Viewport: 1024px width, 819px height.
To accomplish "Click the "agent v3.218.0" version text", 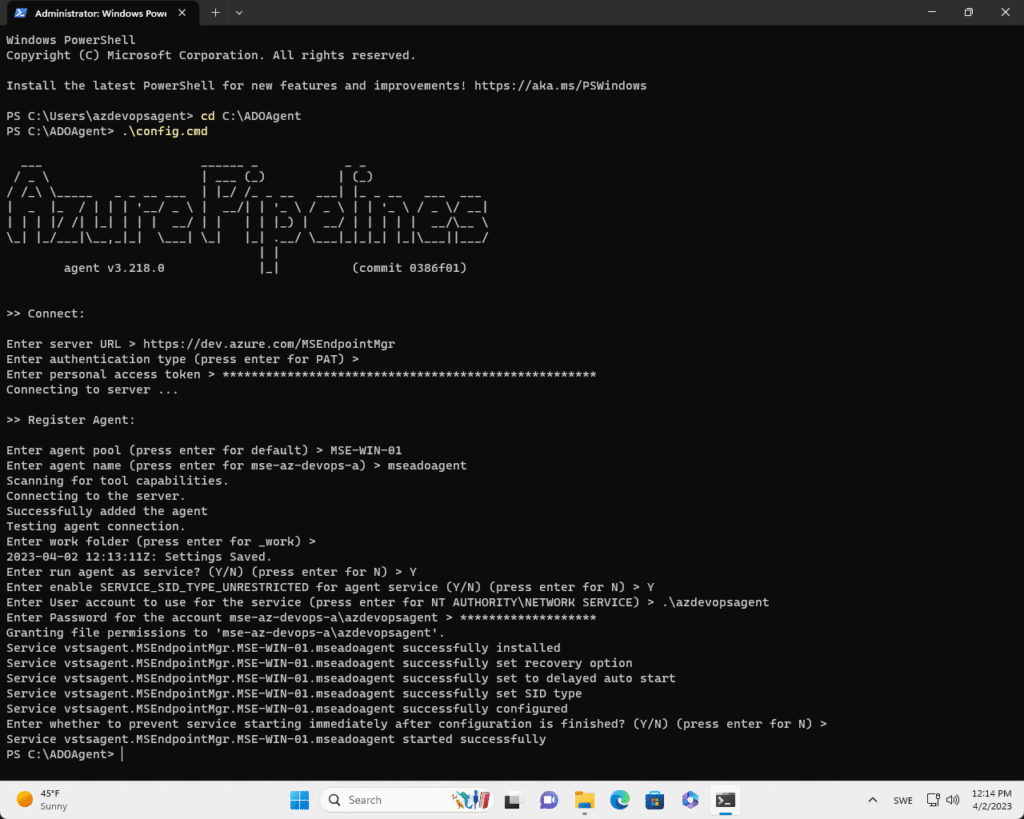I will 114,268.
